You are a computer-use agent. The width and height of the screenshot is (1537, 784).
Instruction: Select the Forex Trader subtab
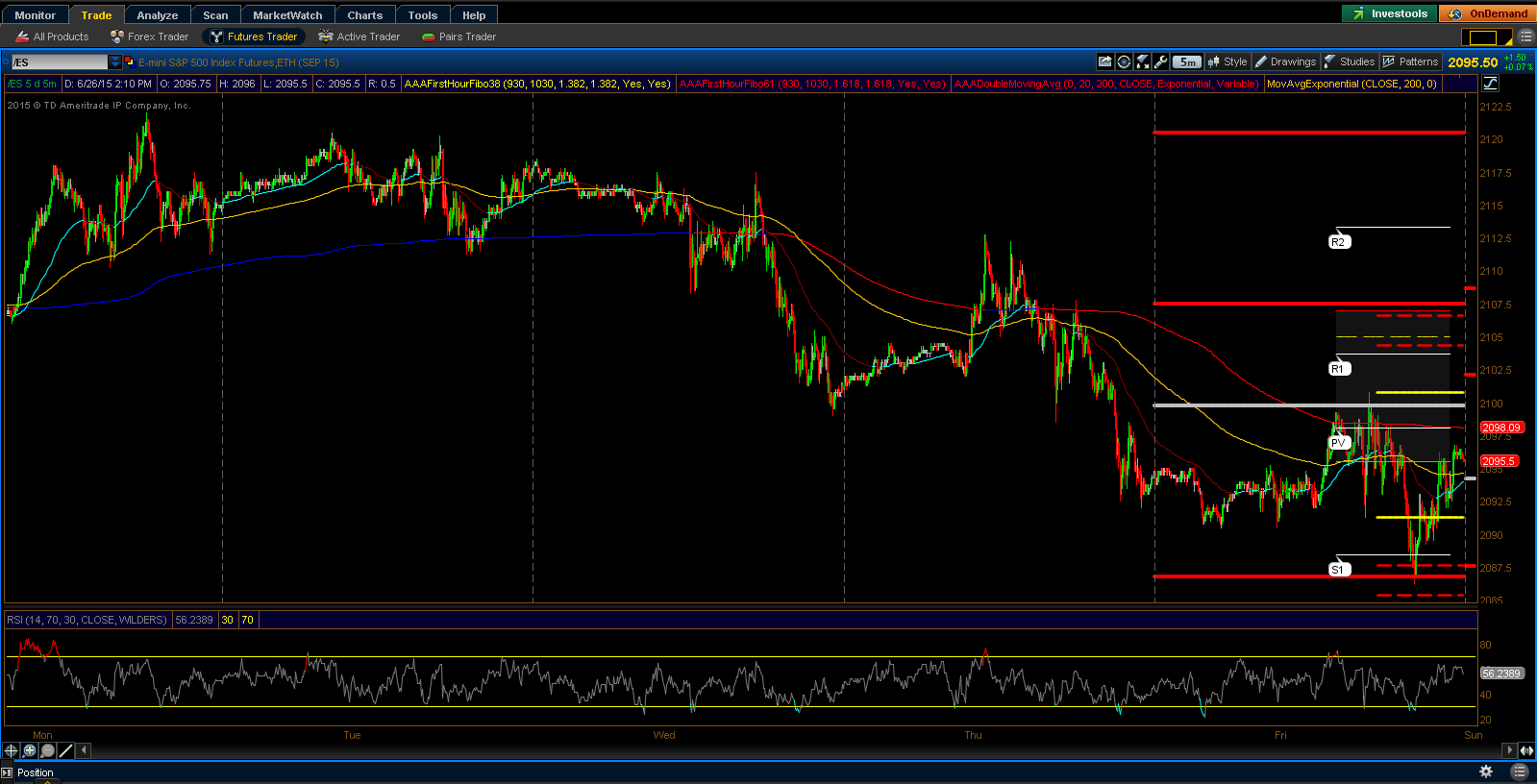149,37
